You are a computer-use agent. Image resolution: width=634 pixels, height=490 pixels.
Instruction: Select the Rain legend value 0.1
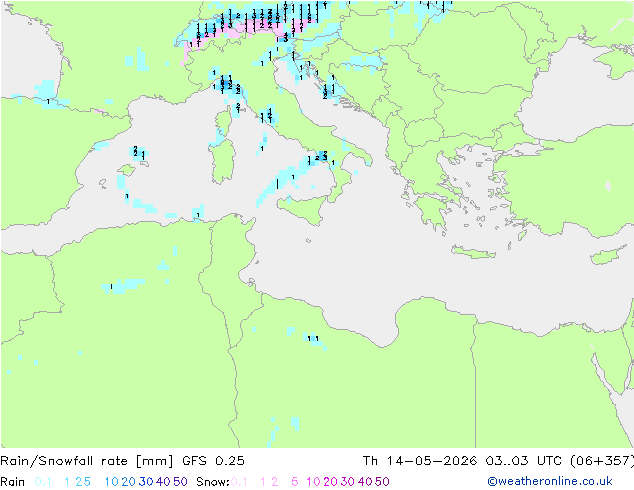(x=43, y=482)
